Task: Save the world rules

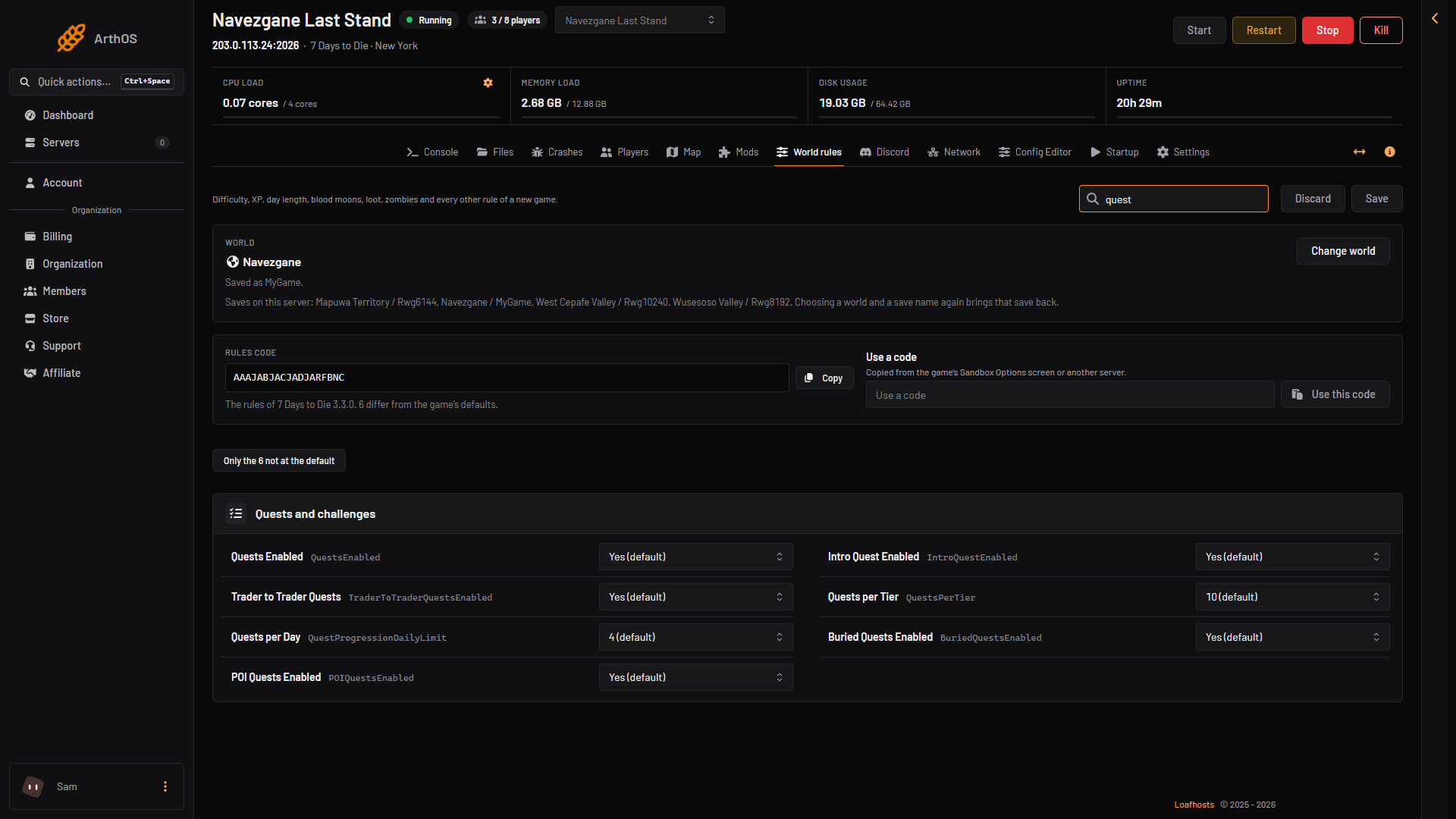Action: (1376, 199)
